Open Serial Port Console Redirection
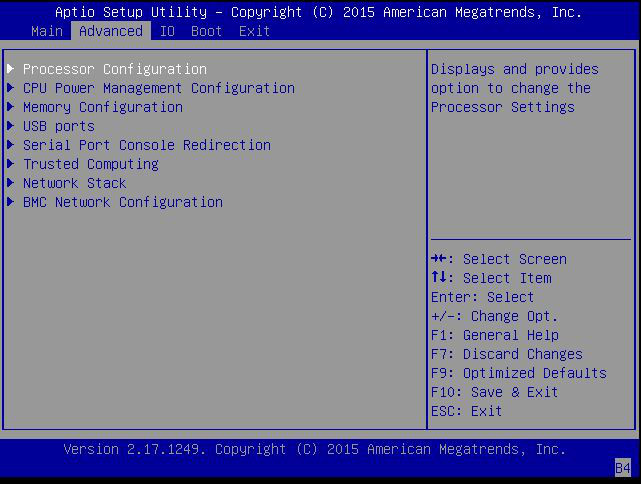This screenshot has height=484, width=641. pyautogui.click(x=147, y=145)
